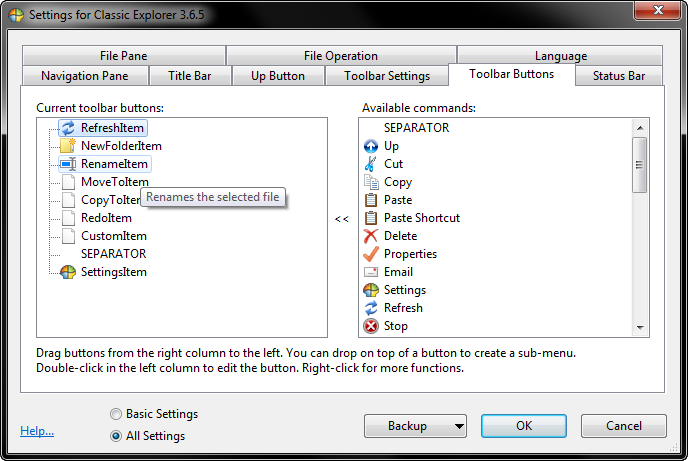The width and height of the screenshot is (688, 461).
Task: Click the Up arrow icon in Available commands
Action: [371, 146]
